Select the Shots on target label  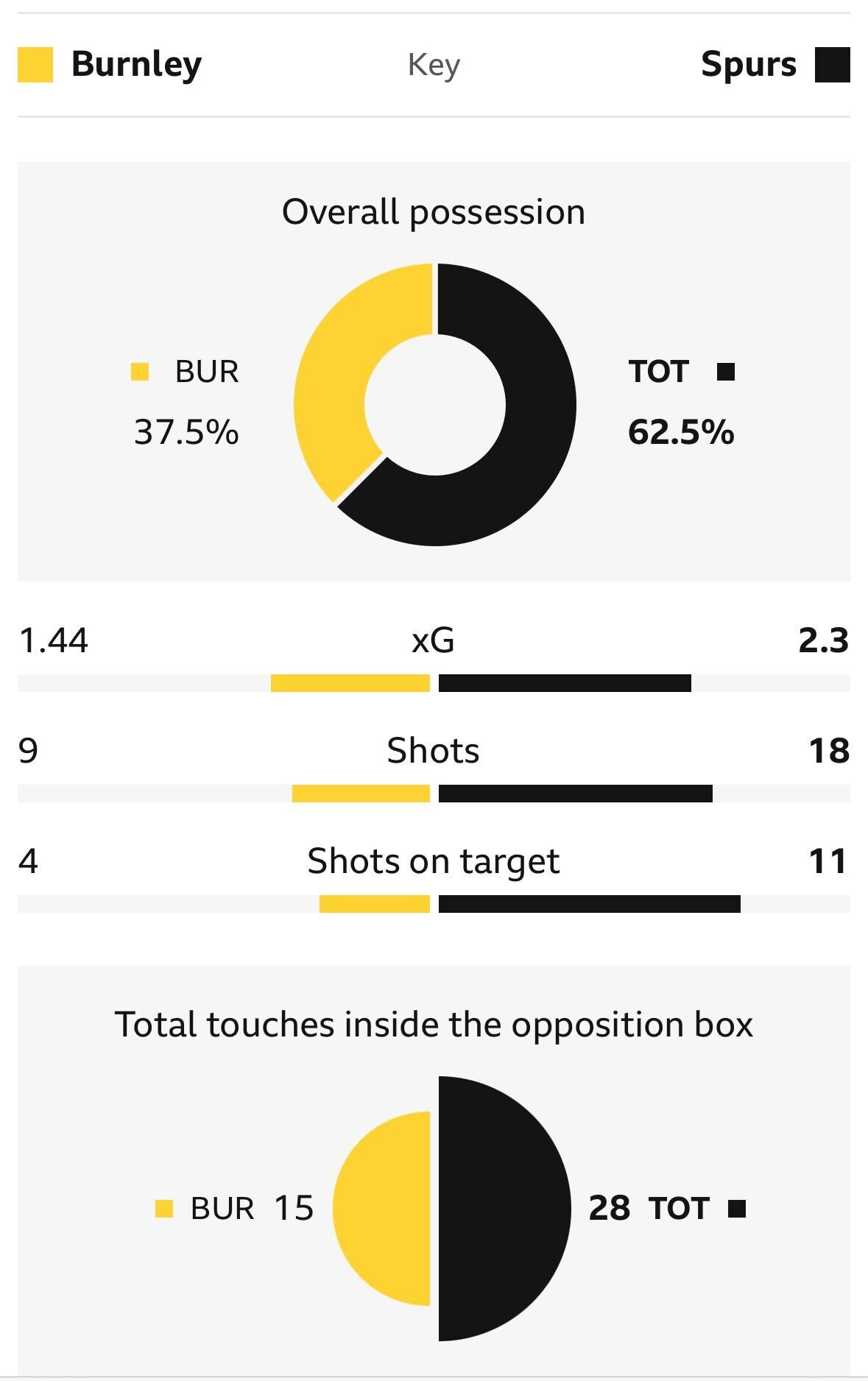(434, 861)
